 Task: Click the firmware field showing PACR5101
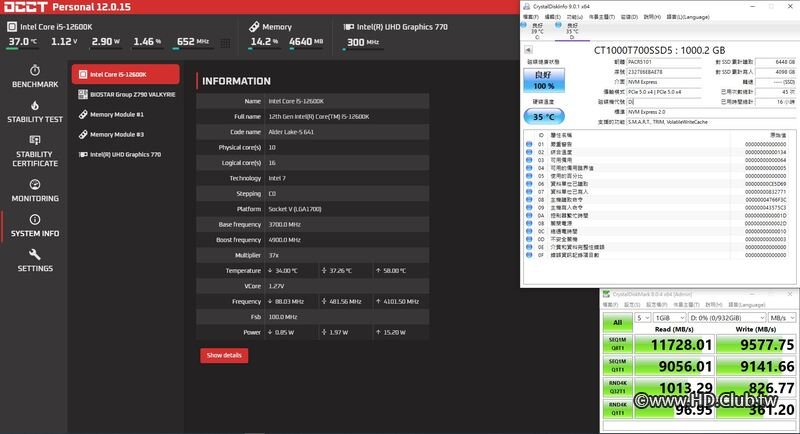tap(664, 62)
